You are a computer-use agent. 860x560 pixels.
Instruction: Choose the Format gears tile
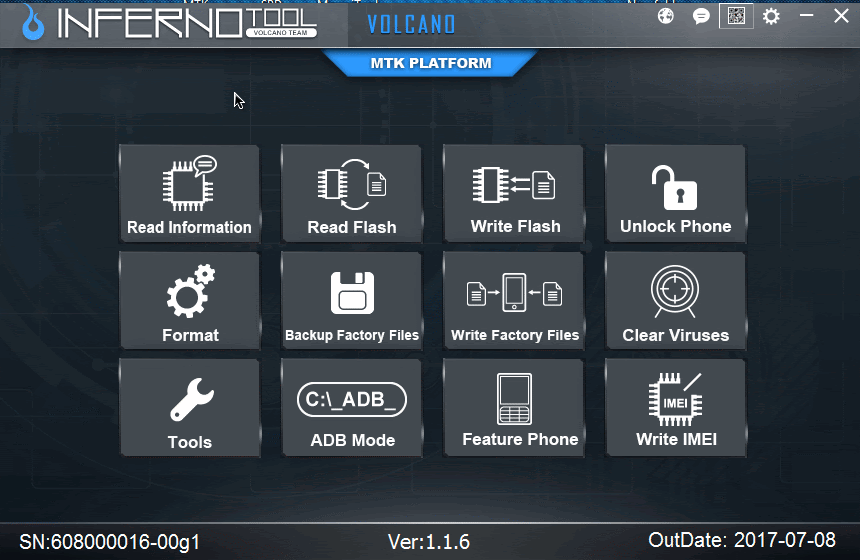189,301
